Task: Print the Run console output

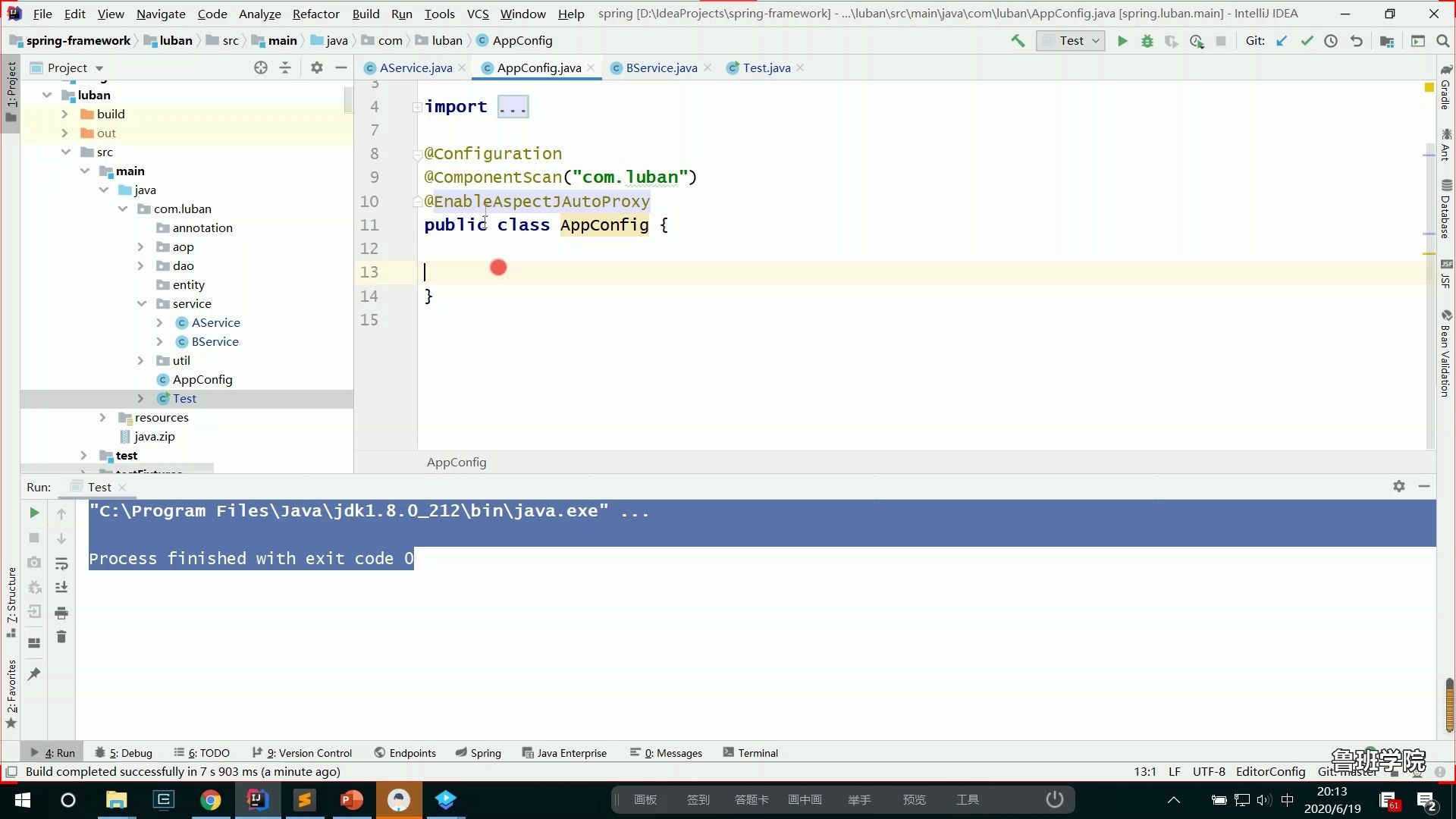Action: pyautogui.click(x=61, y=613)
